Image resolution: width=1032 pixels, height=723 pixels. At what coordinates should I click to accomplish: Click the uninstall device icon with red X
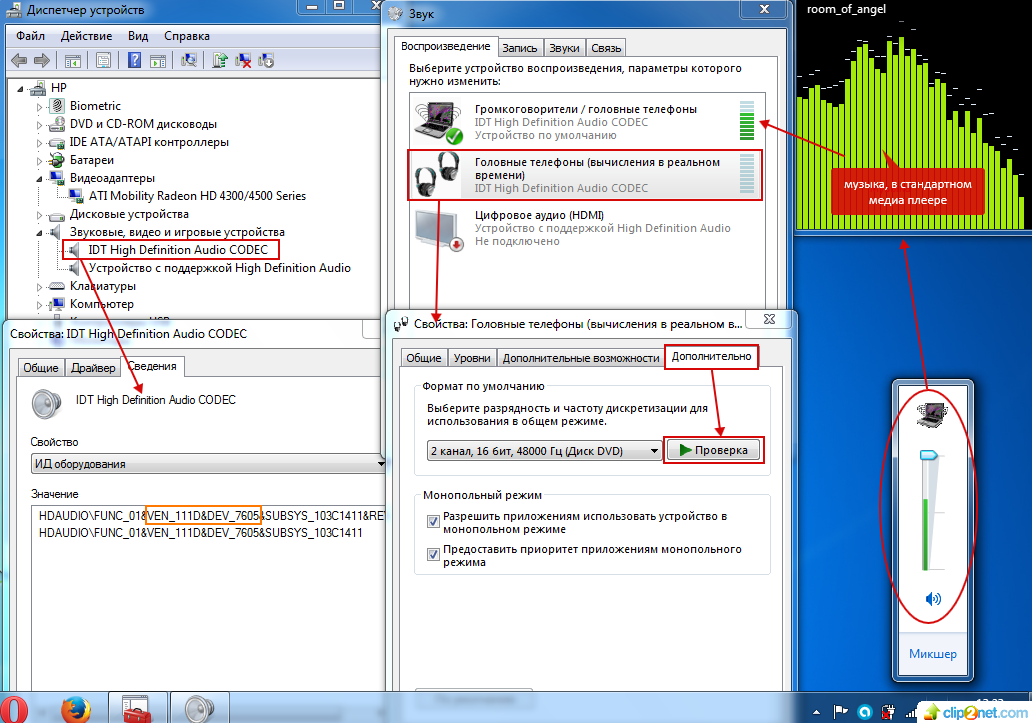243,61
